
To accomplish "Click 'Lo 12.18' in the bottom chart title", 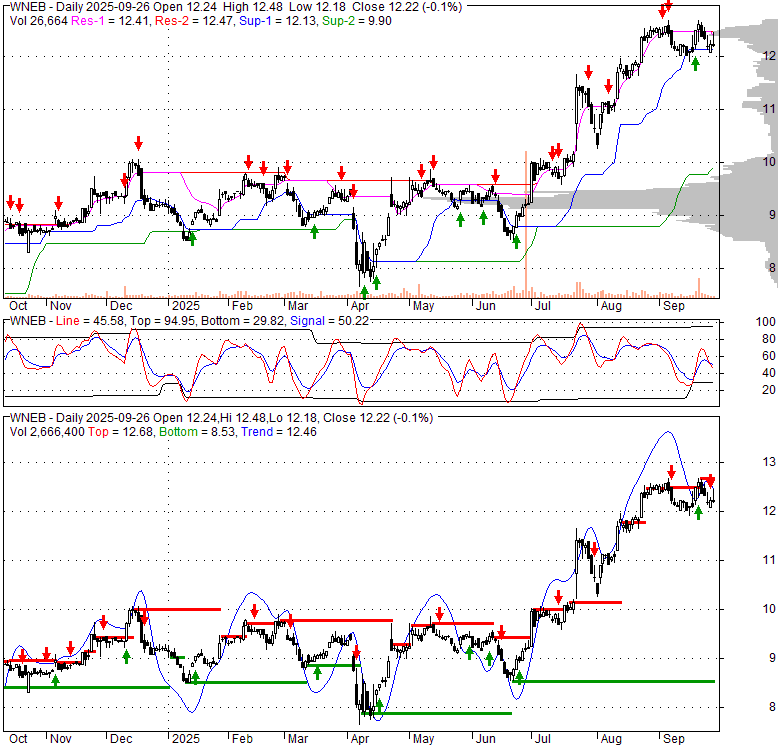I will click(x=294, y=418).
